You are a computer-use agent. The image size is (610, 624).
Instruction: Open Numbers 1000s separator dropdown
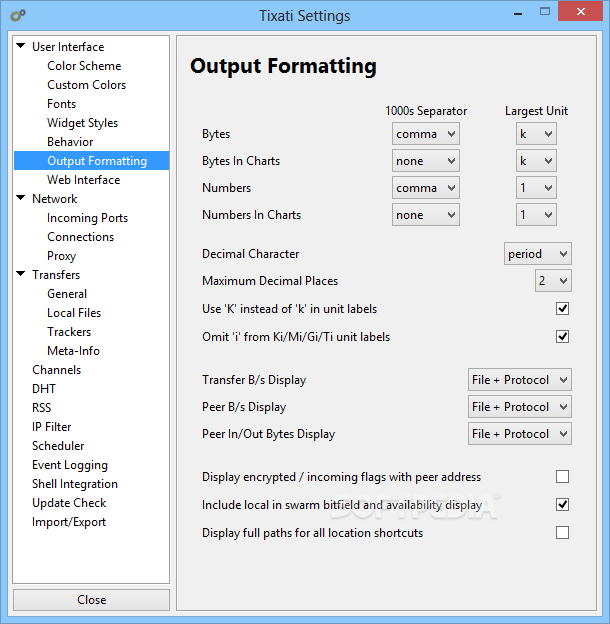(x=425, y=188)
